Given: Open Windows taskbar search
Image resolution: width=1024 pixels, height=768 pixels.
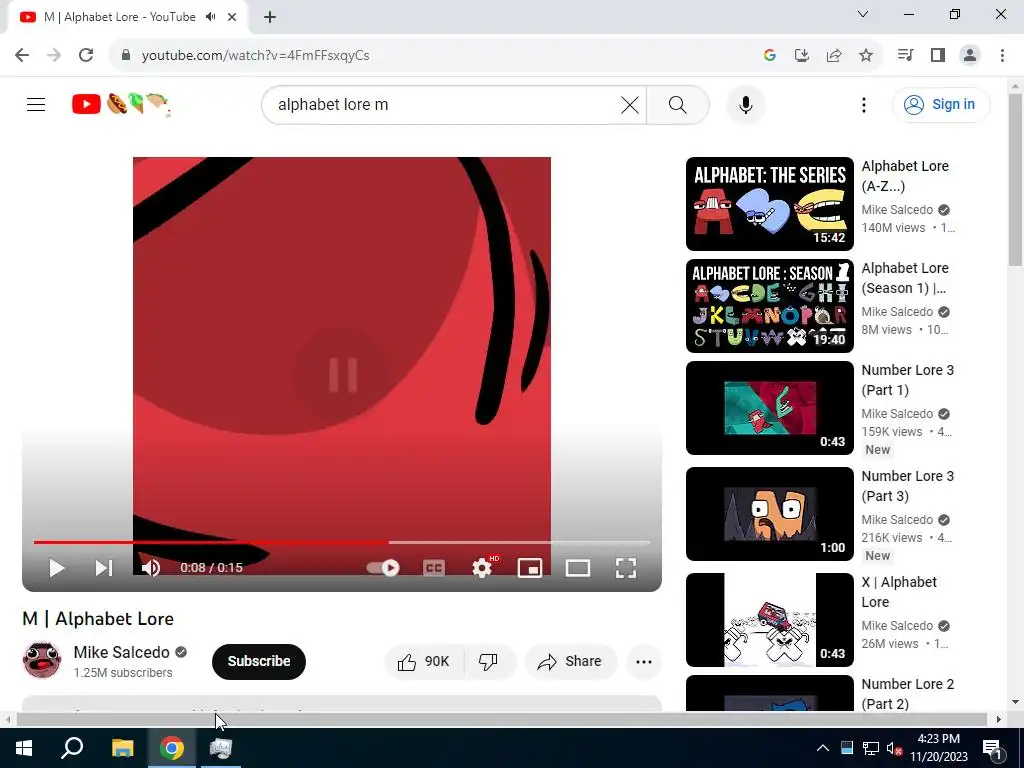Looking at the screenshot, I should point(72,748).
